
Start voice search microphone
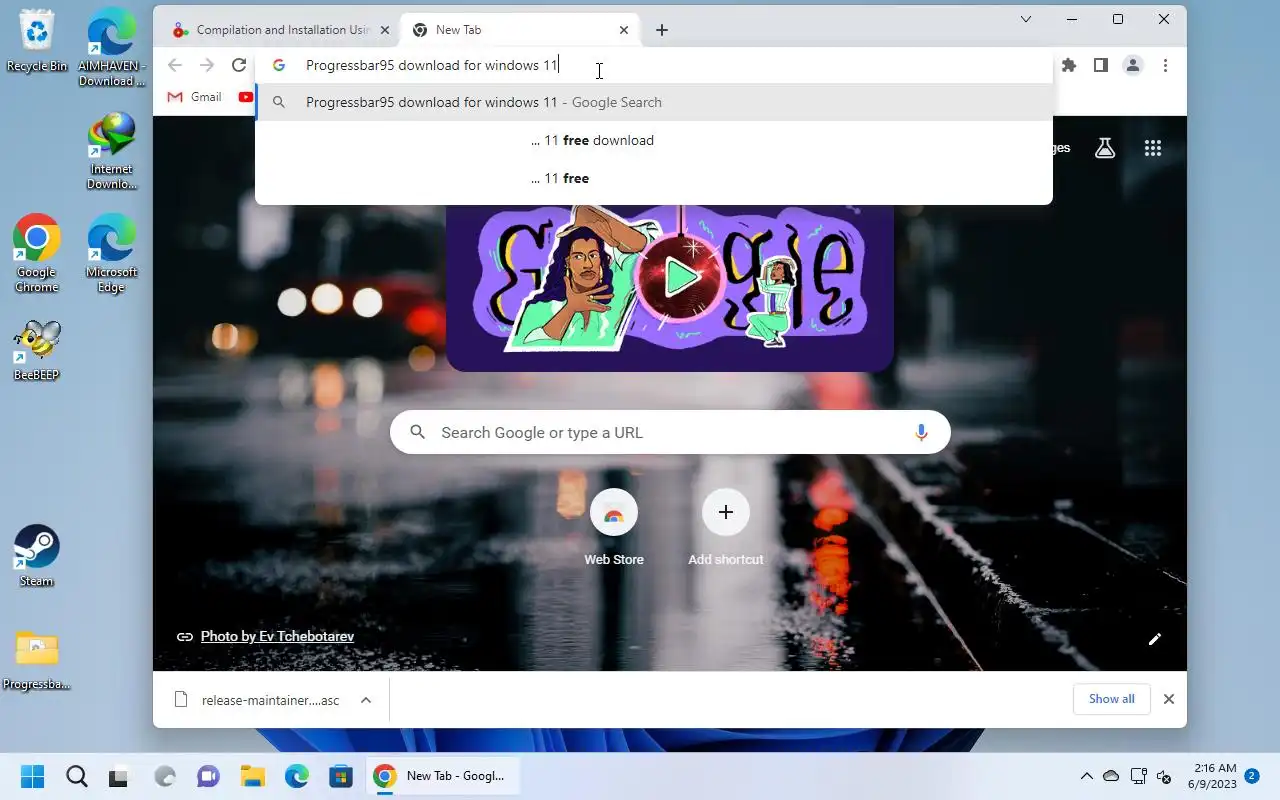coord(921,432)
